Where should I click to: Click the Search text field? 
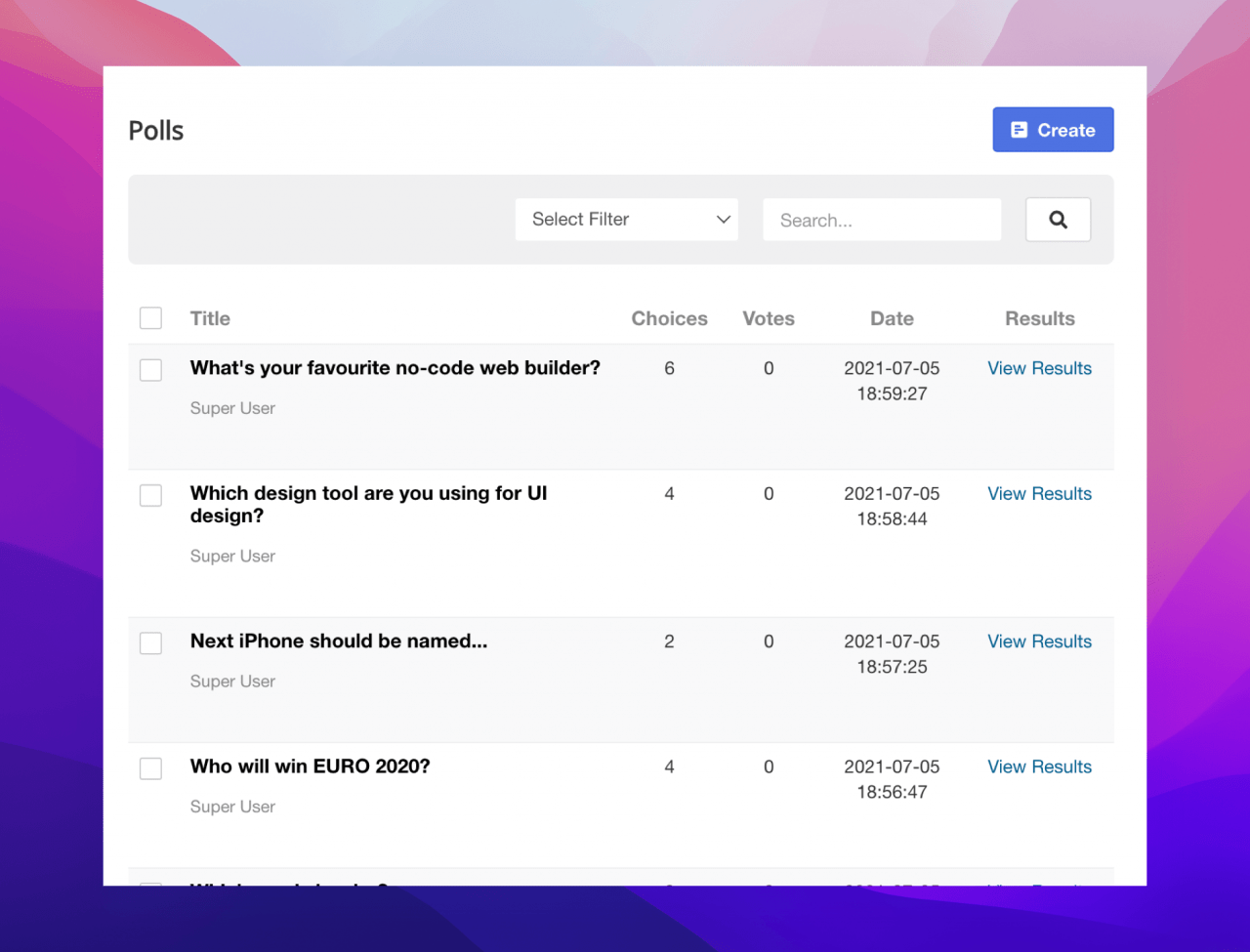point(881,220)
